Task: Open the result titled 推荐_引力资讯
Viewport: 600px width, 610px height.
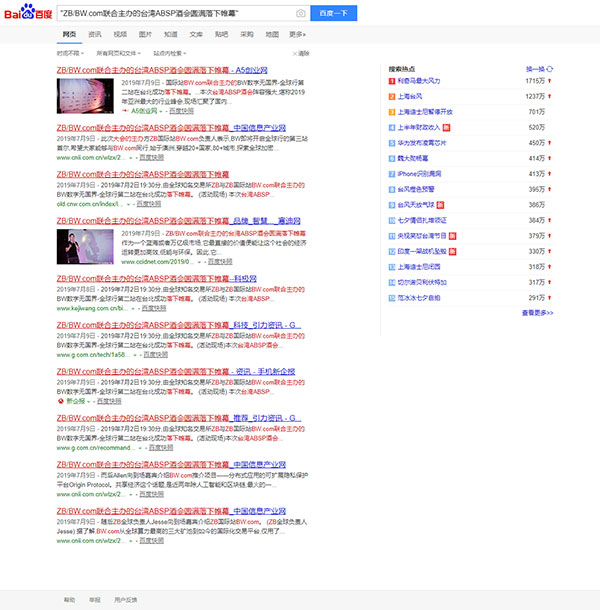Action: coord(179,418)
